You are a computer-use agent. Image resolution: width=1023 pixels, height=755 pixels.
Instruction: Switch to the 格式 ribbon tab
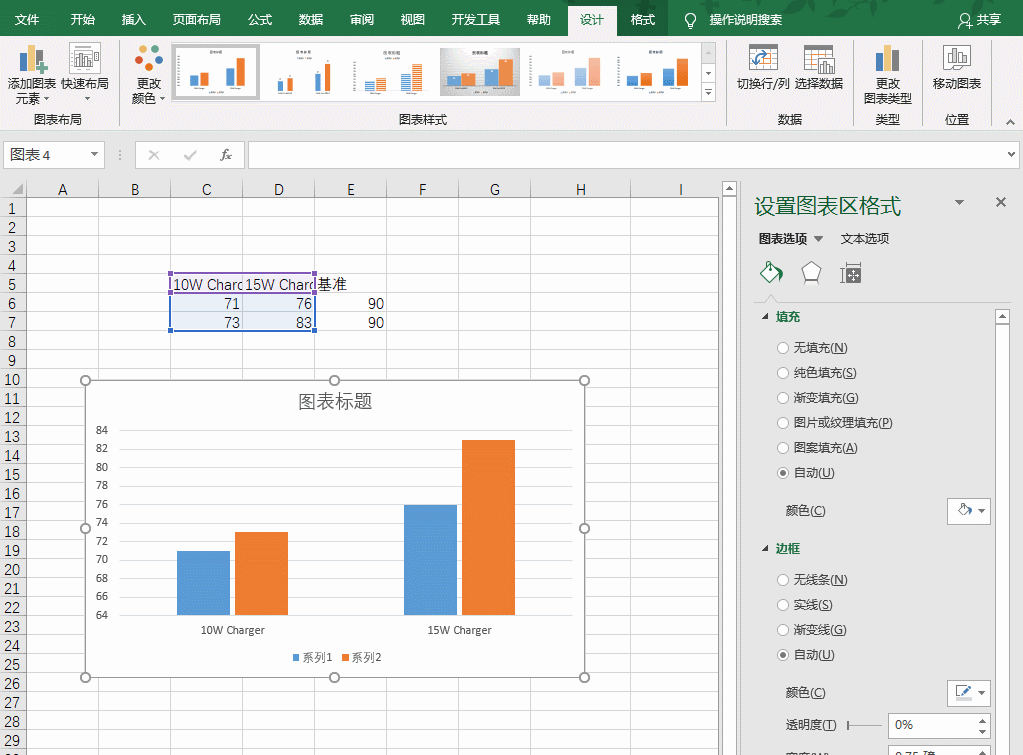643,18
